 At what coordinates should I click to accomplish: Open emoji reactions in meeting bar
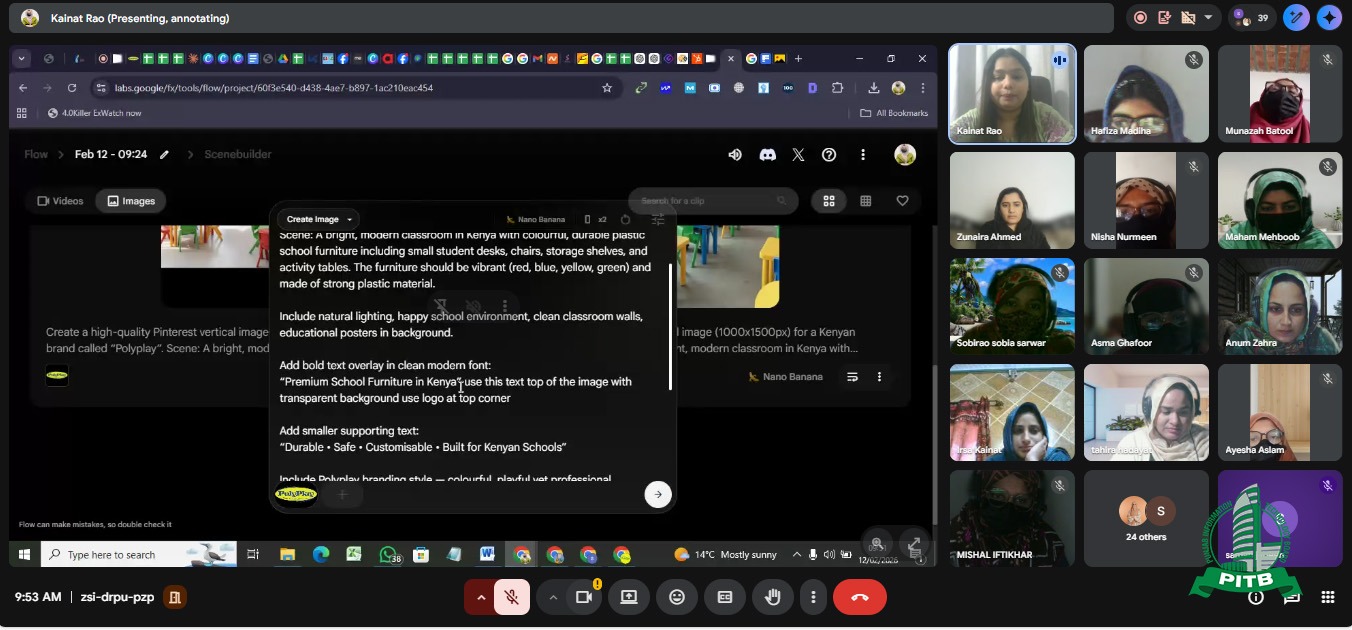coord(677,597)
